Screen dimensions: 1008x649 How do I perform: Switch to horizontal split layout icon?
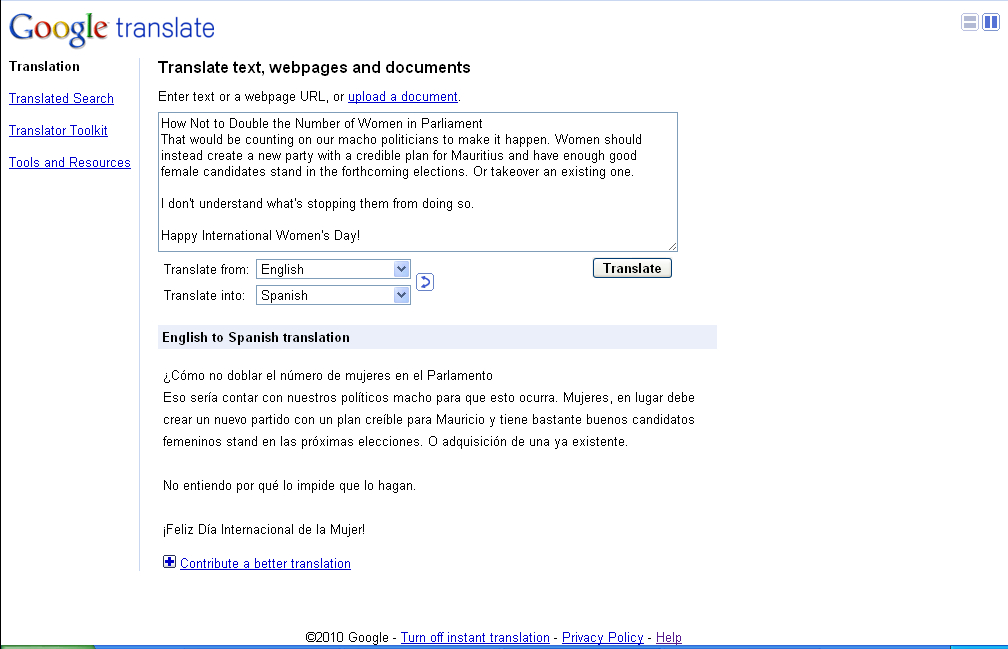(x=969, y=22)
